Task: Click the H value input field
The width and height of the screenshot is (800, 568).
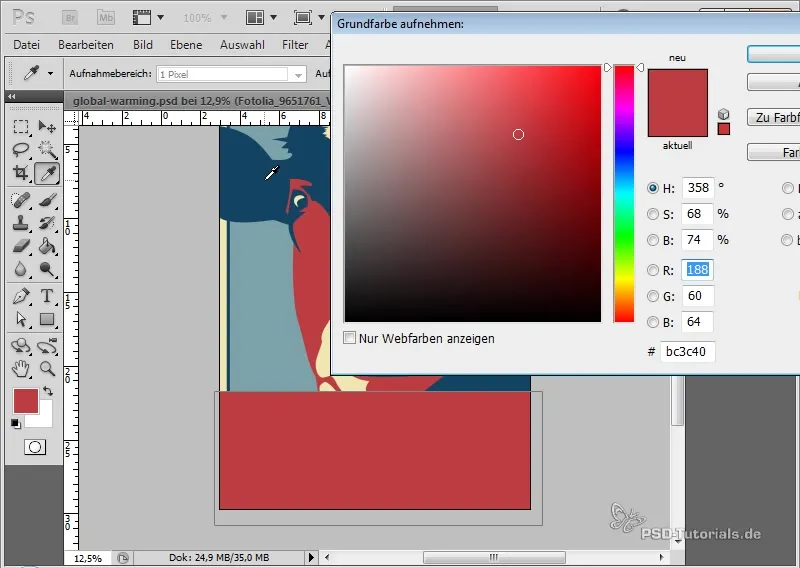Action: (697, 188)
